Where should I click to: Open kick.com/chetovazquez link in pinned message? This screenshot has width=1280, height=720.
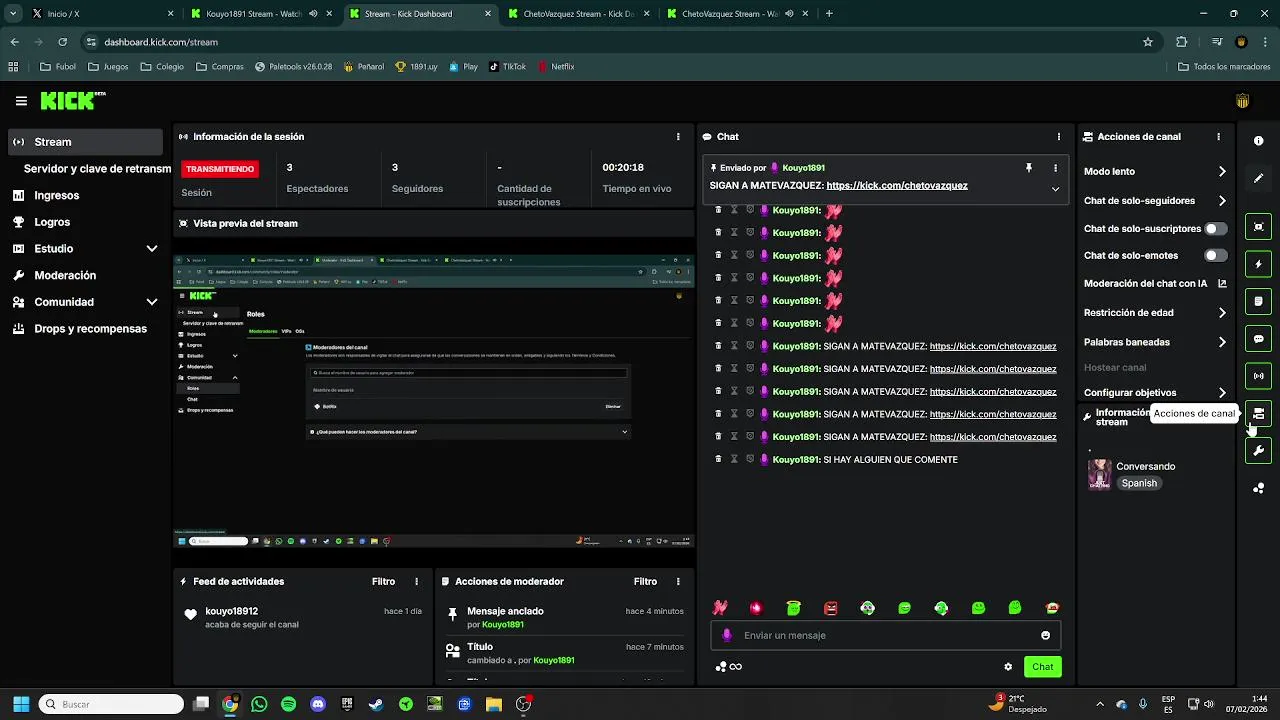tap(897, 186)
